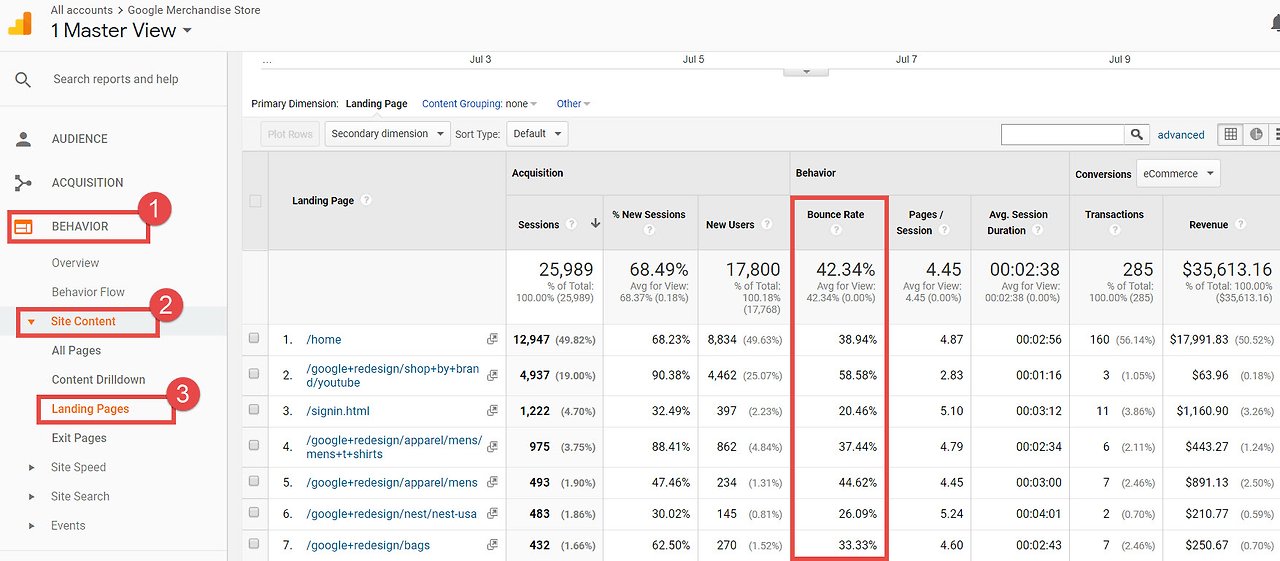Expand the Events section
1280x561 pixels.
point(31,525)
